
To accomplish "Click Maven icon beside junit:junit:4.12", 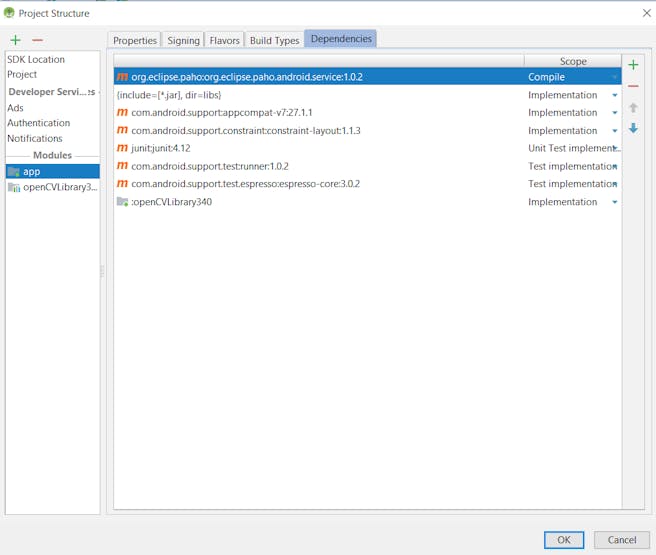I will point(122,148).
